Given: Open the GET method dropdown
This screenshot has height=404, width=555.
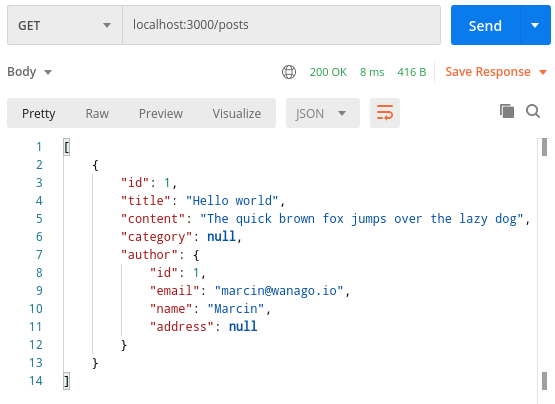Looking at the screenshot, I should click(65, 25).
